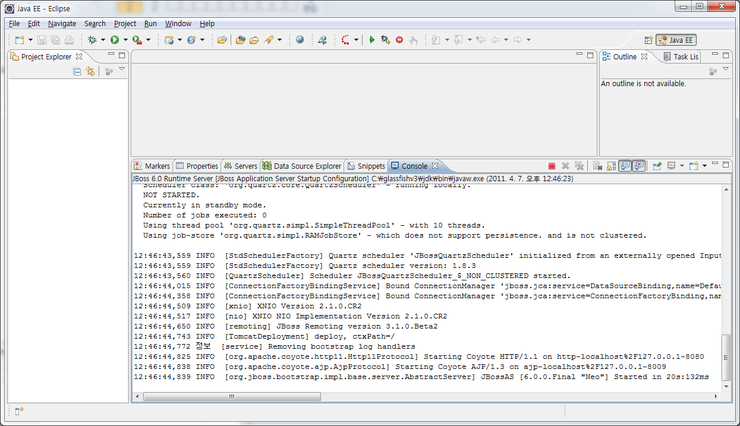Open the Search flashlight dropdown arrow
Viewport: 740px width, 426px height.
click(279, 40)
